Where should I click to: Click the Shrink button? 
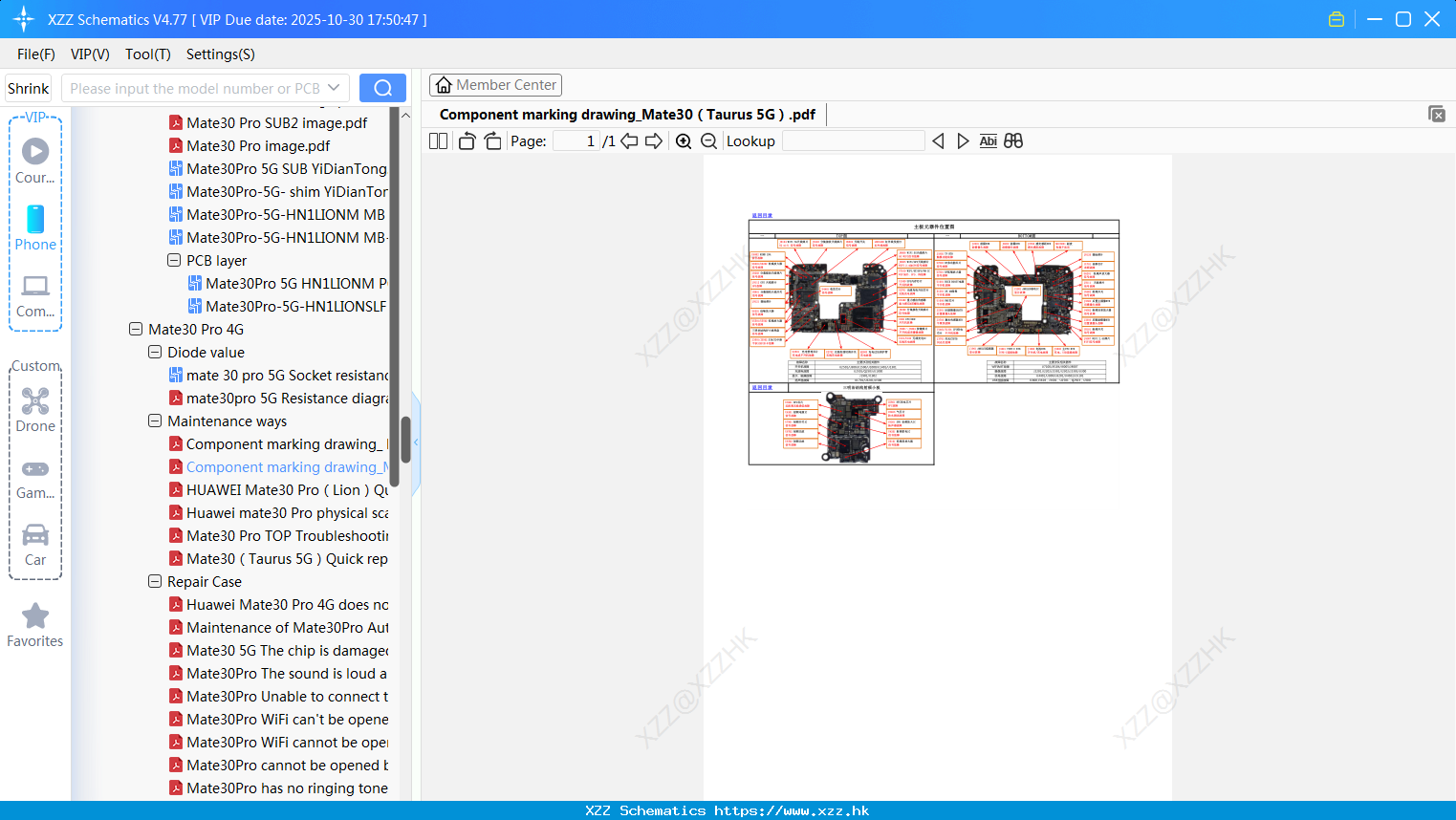[x=28, y=88]
